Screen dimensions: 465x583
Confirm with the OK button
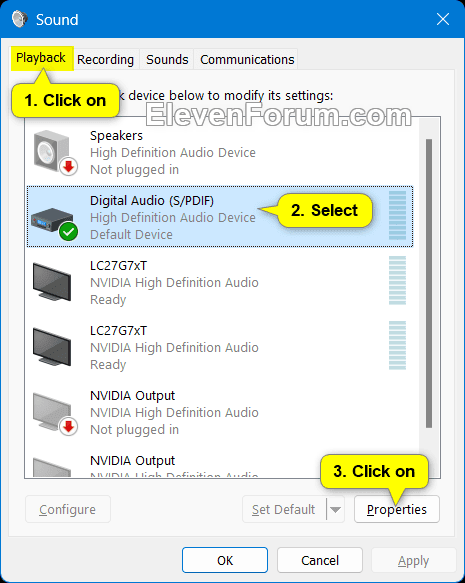225,560
